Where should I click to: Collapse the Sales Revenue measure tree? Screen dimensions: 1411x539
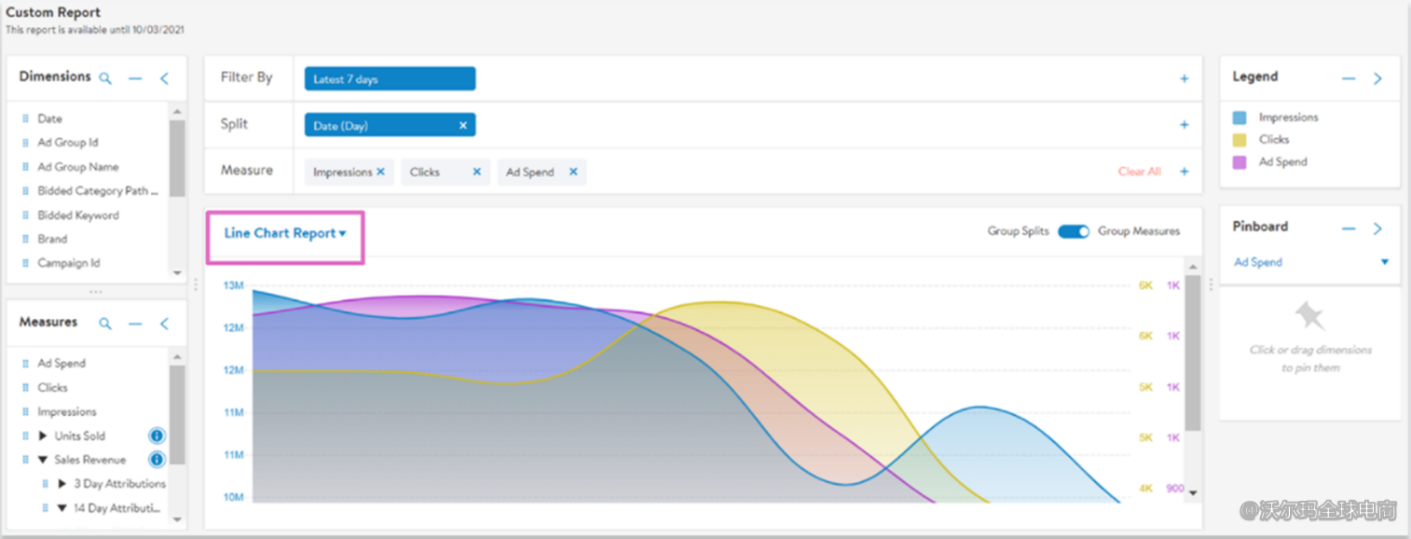coord(43,460)
